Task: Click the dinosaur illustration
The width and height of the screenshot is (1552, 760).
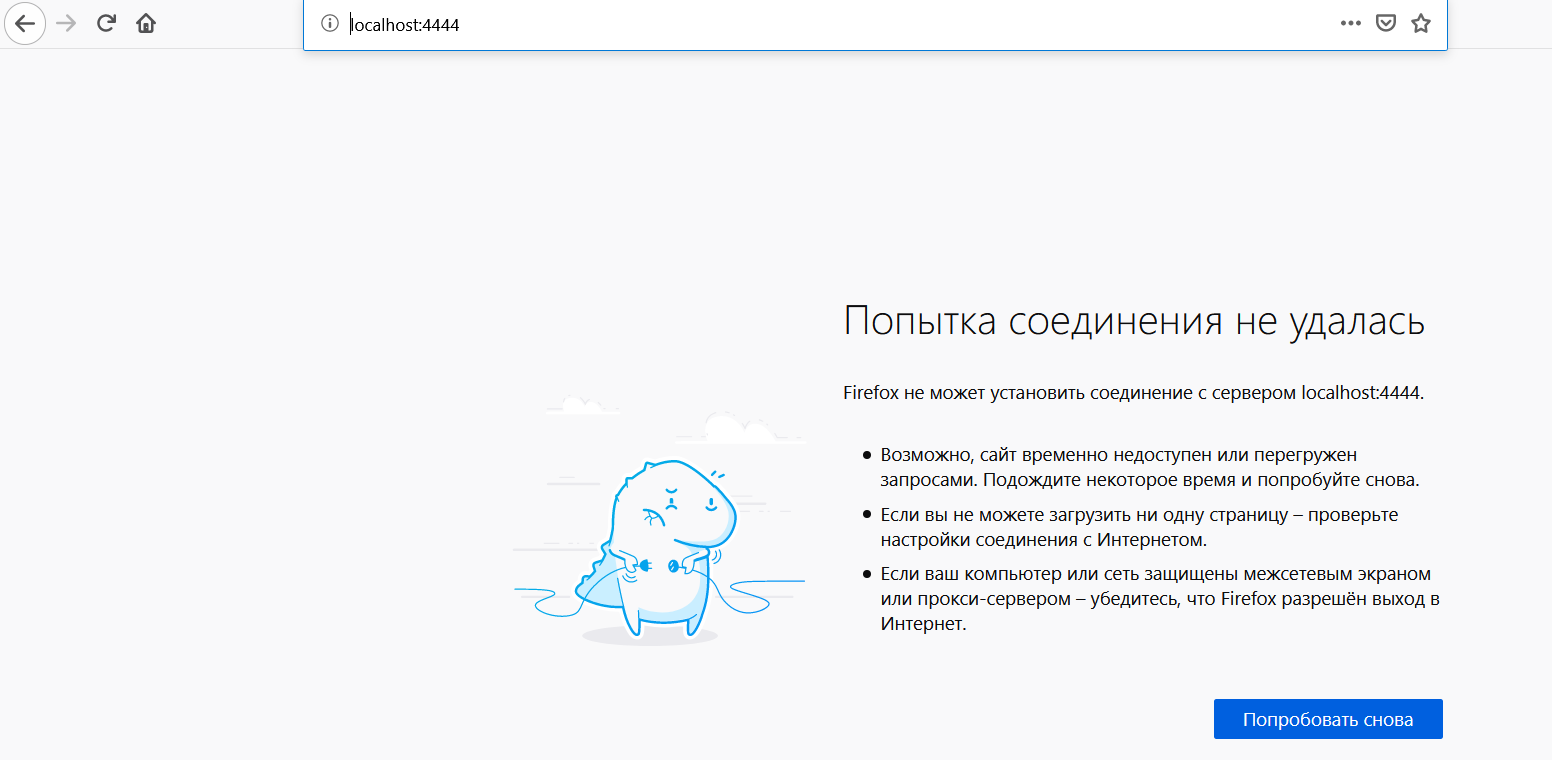Action: pos(660,522)
